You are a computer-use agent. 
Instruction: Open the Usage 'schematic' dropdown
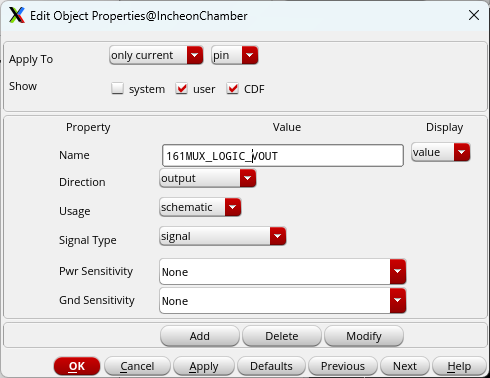[x=200, y=207]
